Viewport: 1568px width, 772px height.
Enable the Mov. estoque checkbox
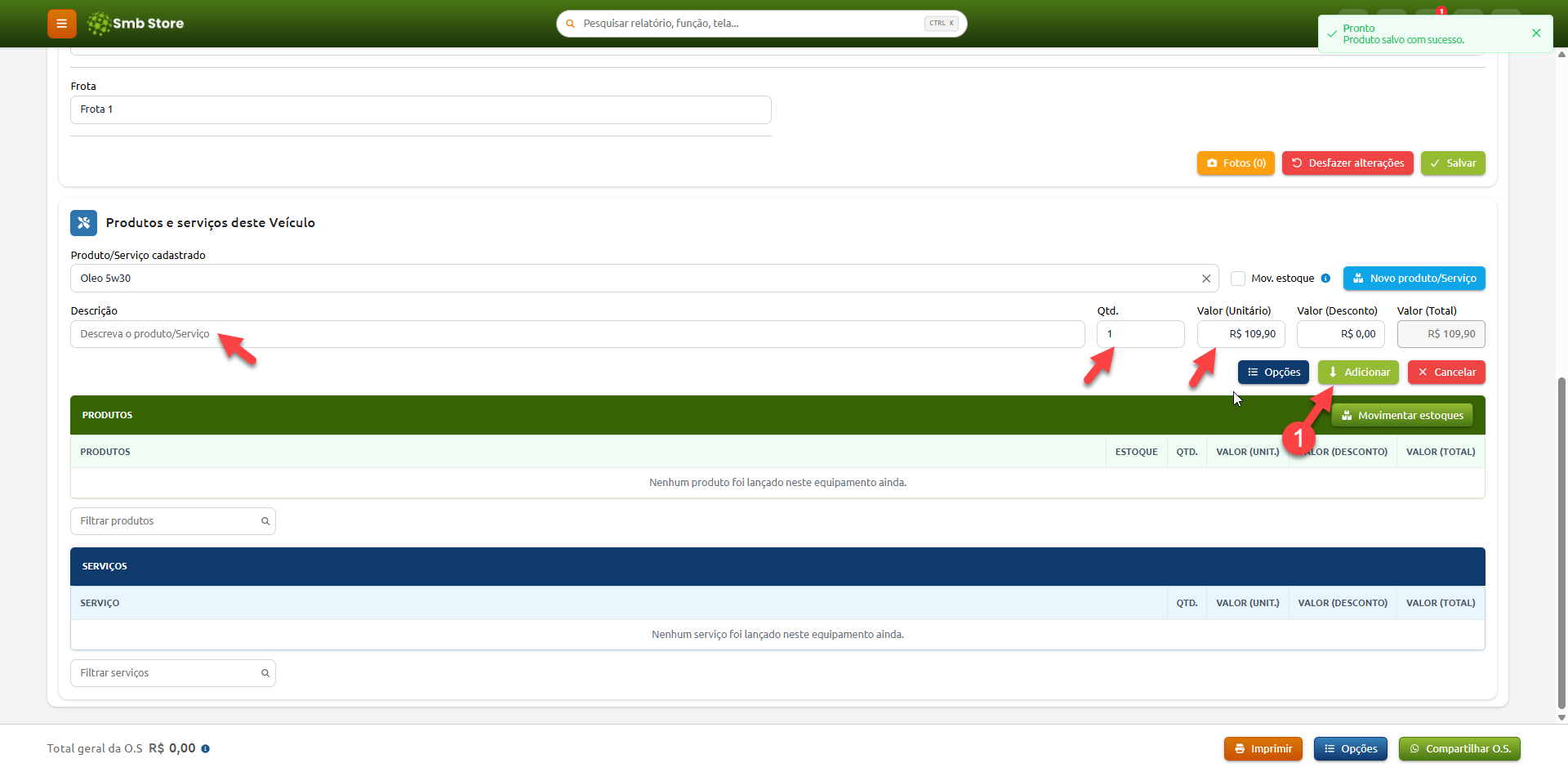(1238, 279)
